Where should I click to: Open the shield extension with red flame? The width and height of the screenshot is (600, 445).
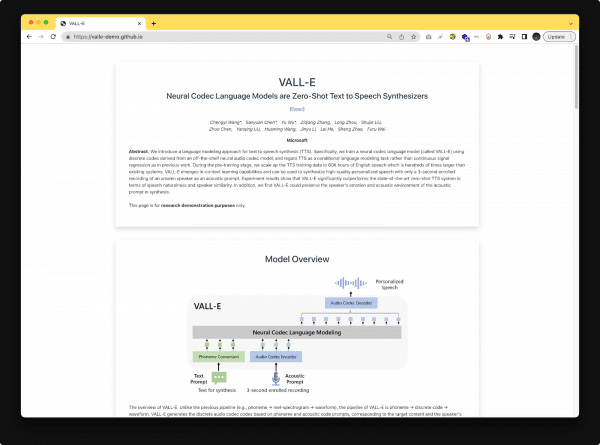tap(488, 37)
